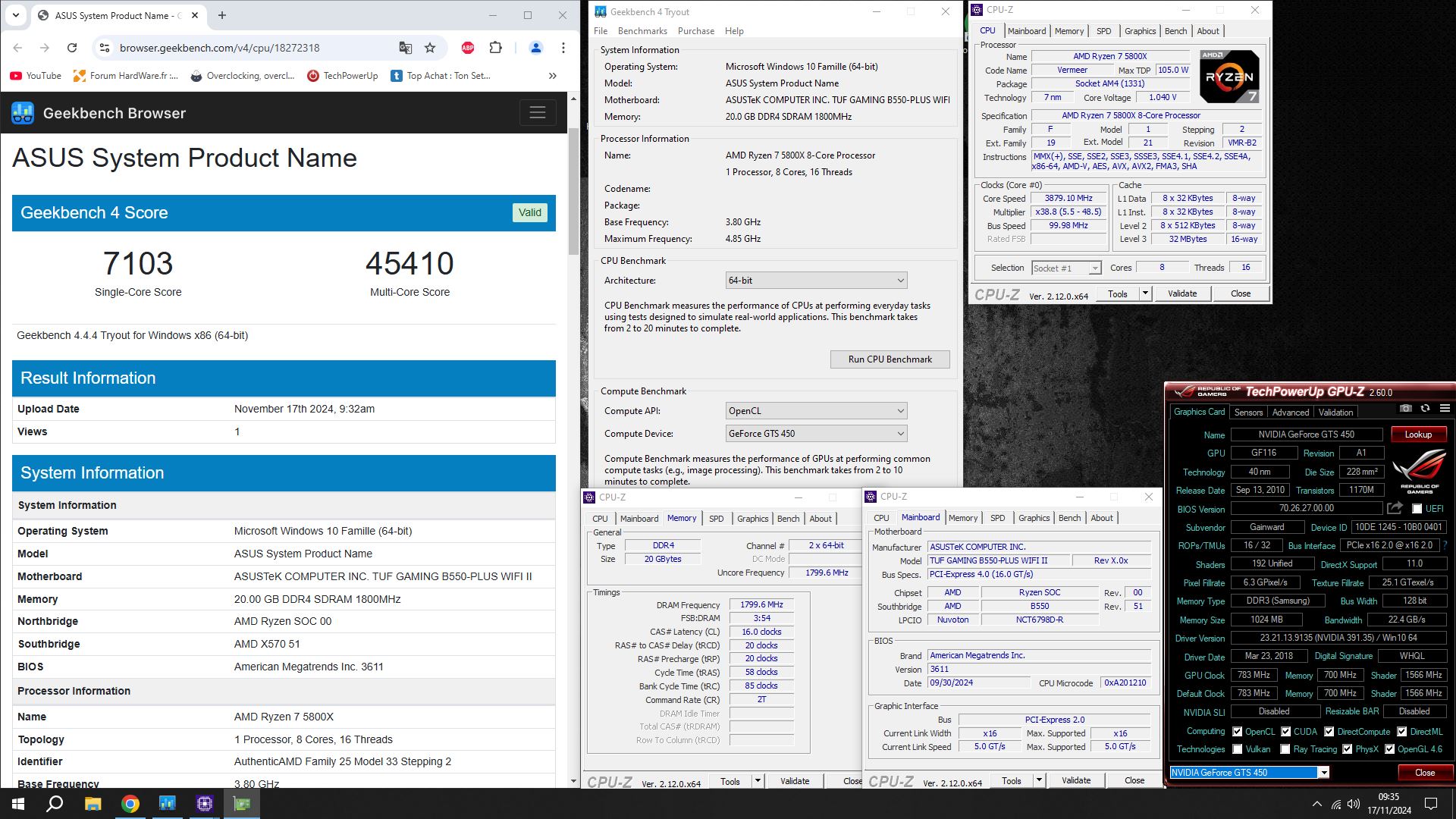Open the YouTube bookmark
The height and width of the screenshot is (819, 1456).
36,76
